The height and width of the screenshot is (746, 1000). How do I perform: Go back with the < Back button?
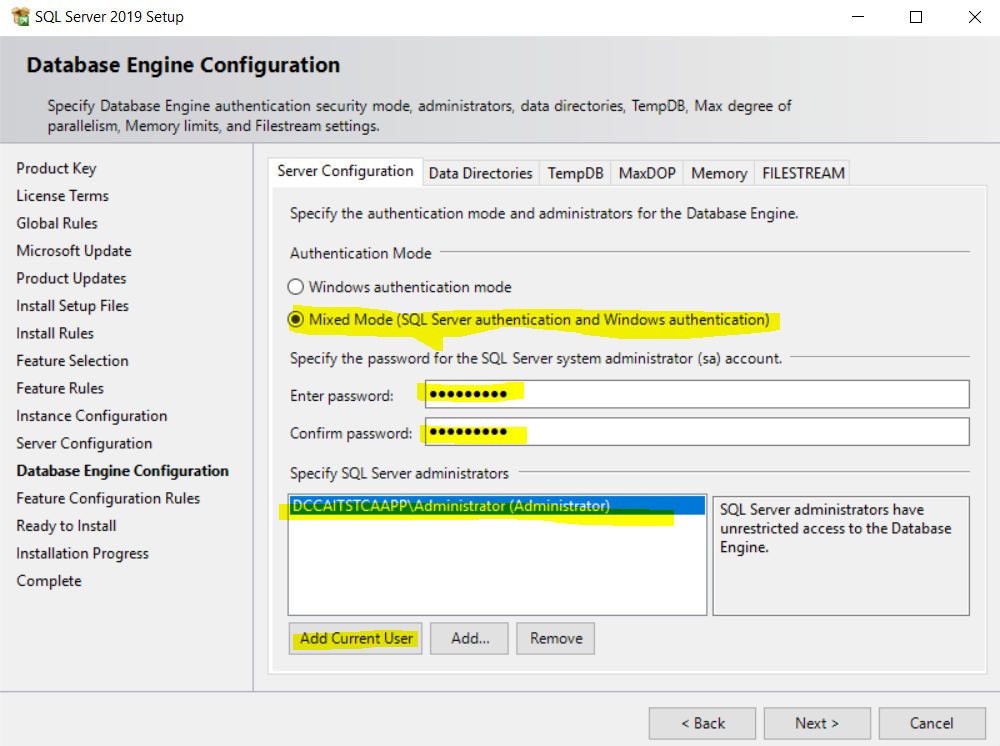coord(702,723)
